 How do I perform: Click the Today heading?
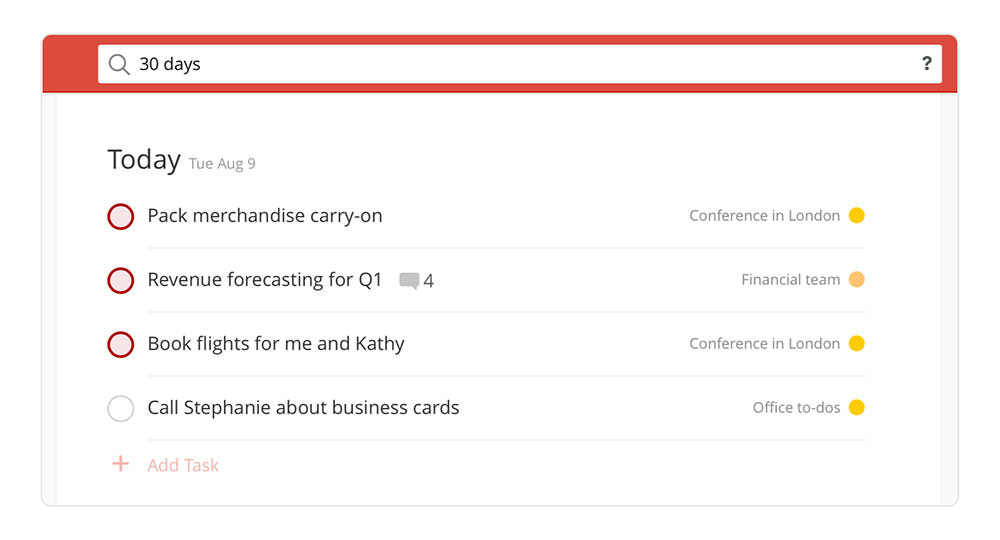click(x=144, y=159)
